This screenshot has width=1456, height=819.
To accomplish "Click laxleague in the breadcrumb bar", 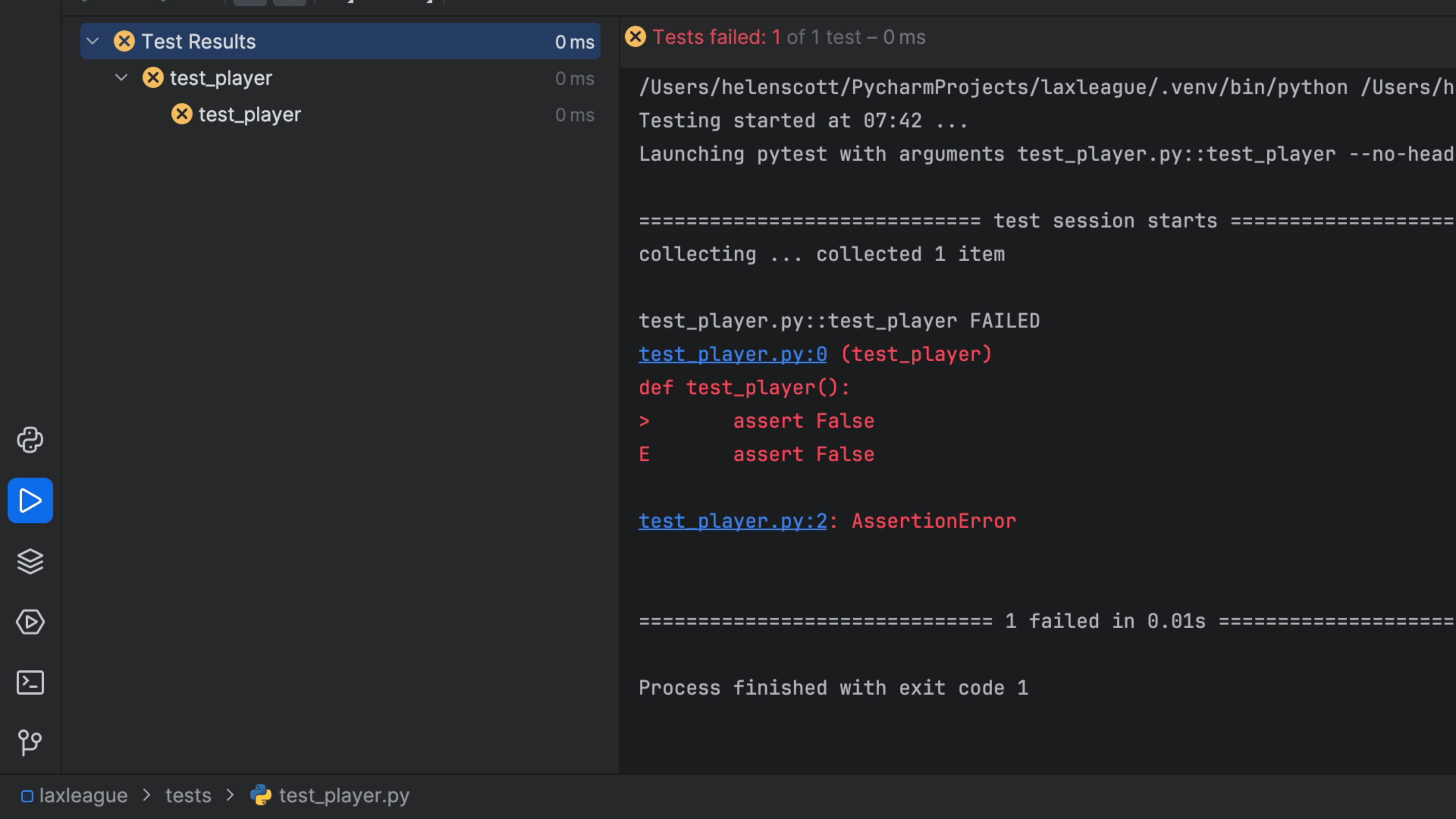I will click(83, 795).
